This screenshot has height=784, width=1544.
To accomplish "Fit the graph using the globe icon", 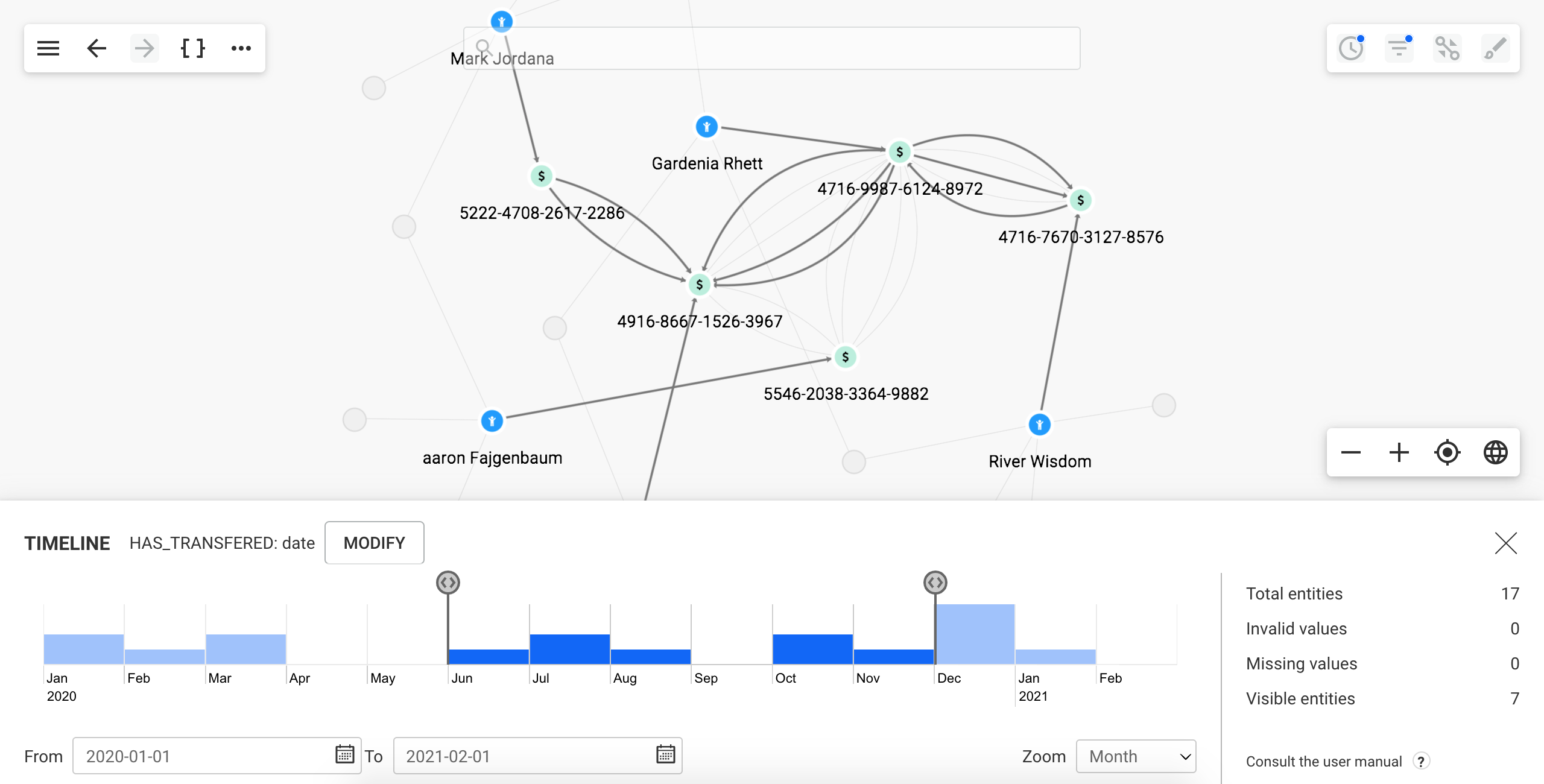I will [x=1496, y=452].
